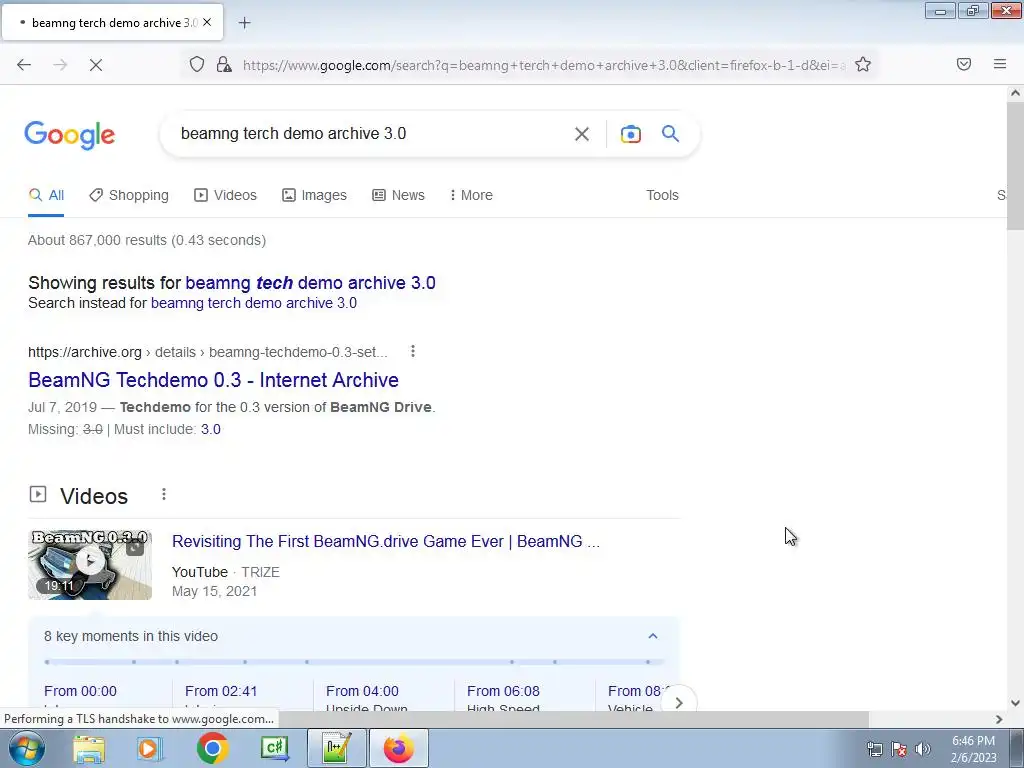Show next key moments with arrow
This screenshot has width=1024, height=768.
tap(679, 703)
